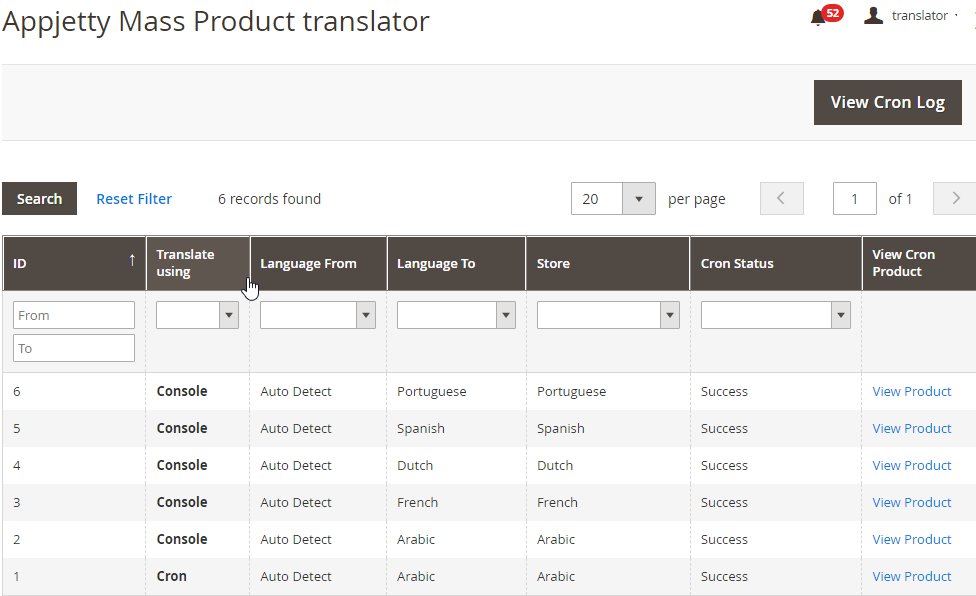Click the translator user account icon
The width and height of the screenshot is (976, 596).
point(873,16)
